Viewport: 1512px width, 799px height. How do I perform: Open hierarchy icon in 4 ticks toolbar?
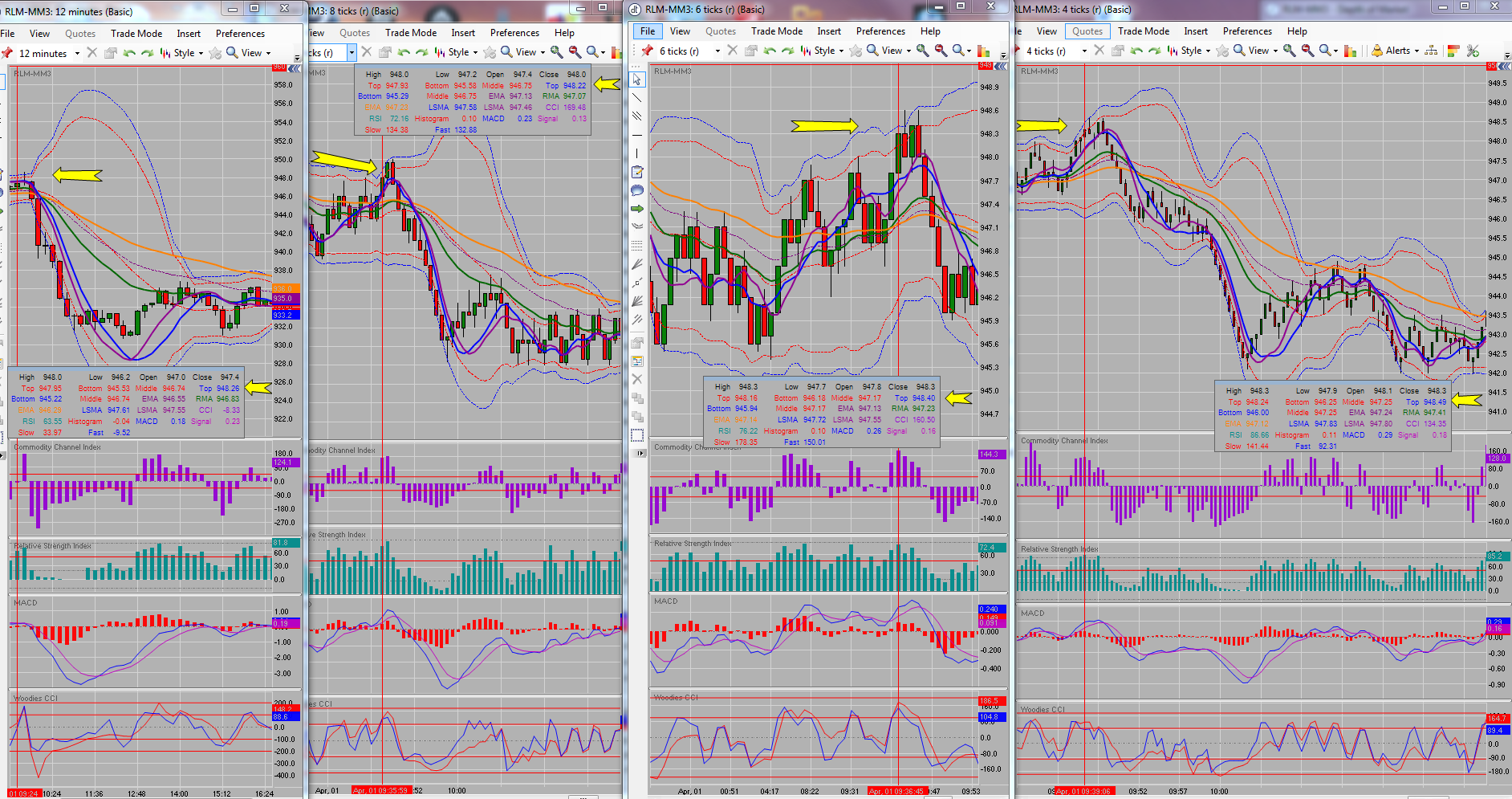pyautogui.click(x=1431, y=51)
